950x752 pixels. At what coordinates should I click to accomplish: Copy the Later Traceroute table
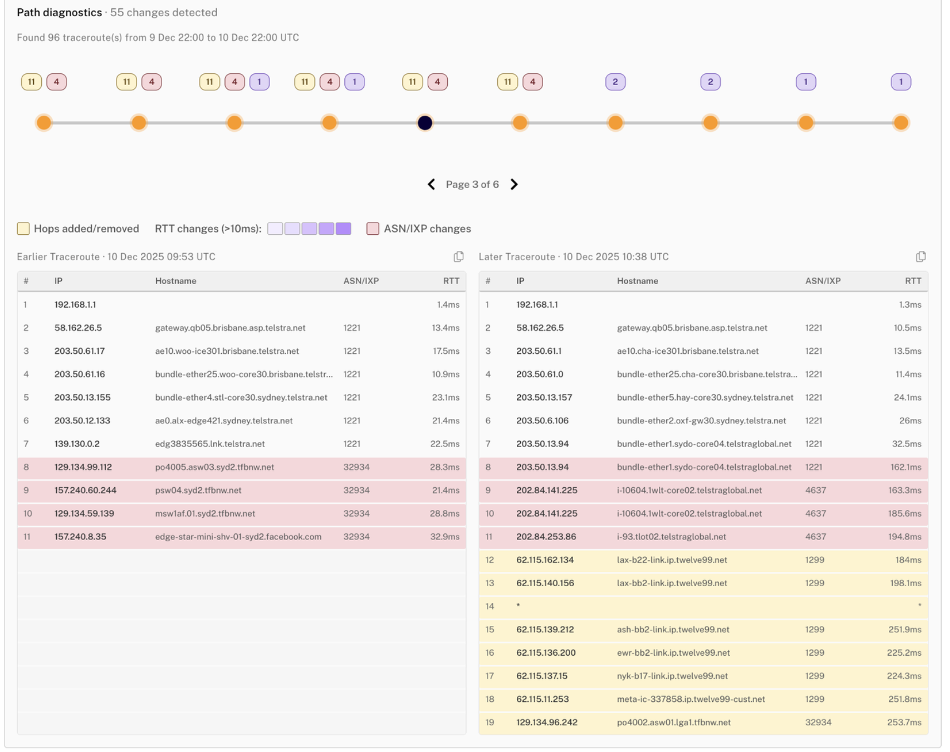click(x=921, y=257)
